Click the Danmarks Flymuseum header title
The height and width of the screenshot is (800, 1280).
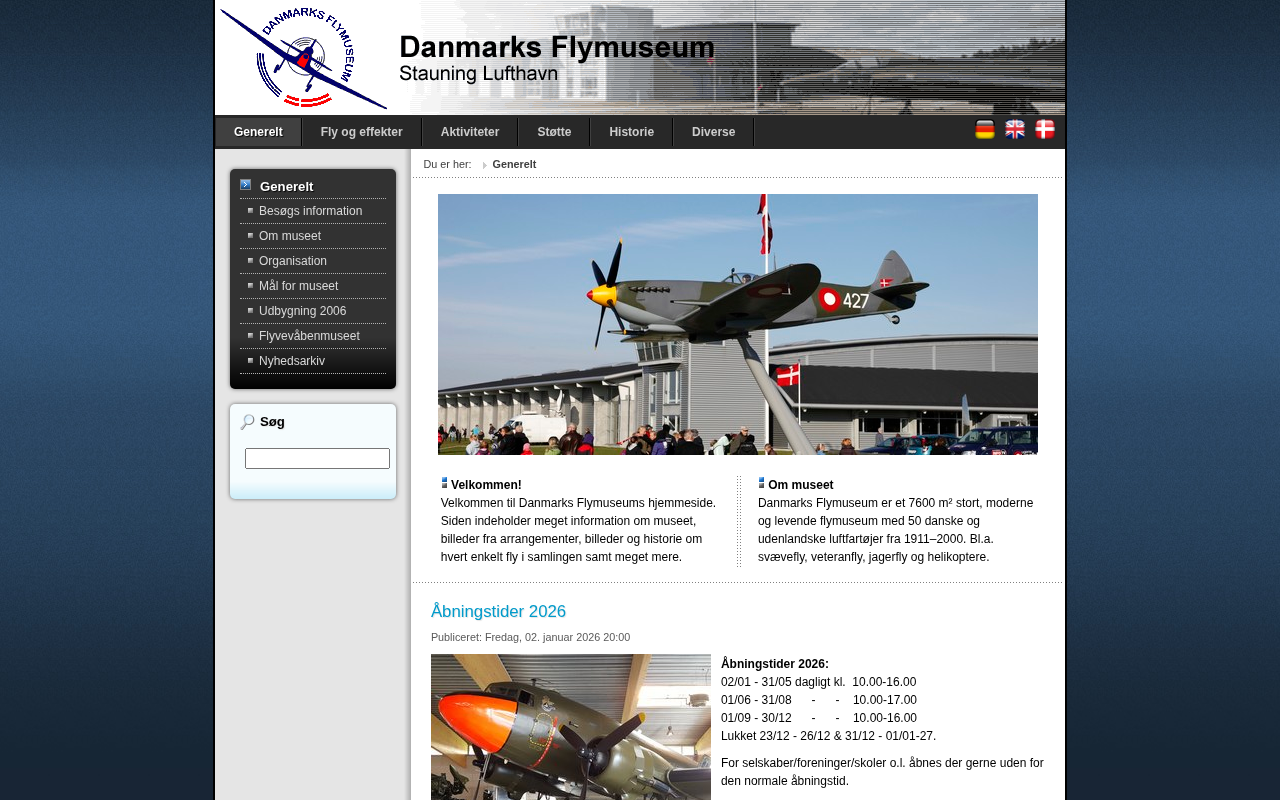[557, 47]
